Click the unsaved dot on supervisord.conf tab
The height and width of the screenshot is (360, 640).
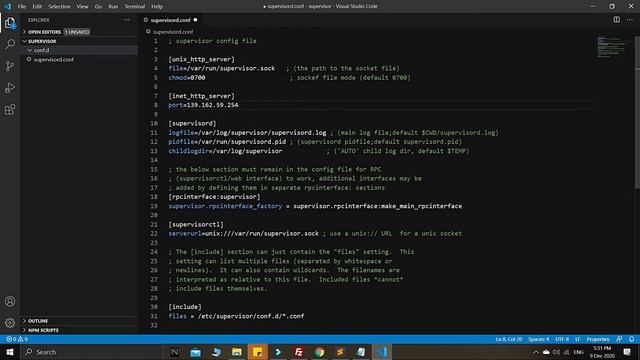coord(196,20)
